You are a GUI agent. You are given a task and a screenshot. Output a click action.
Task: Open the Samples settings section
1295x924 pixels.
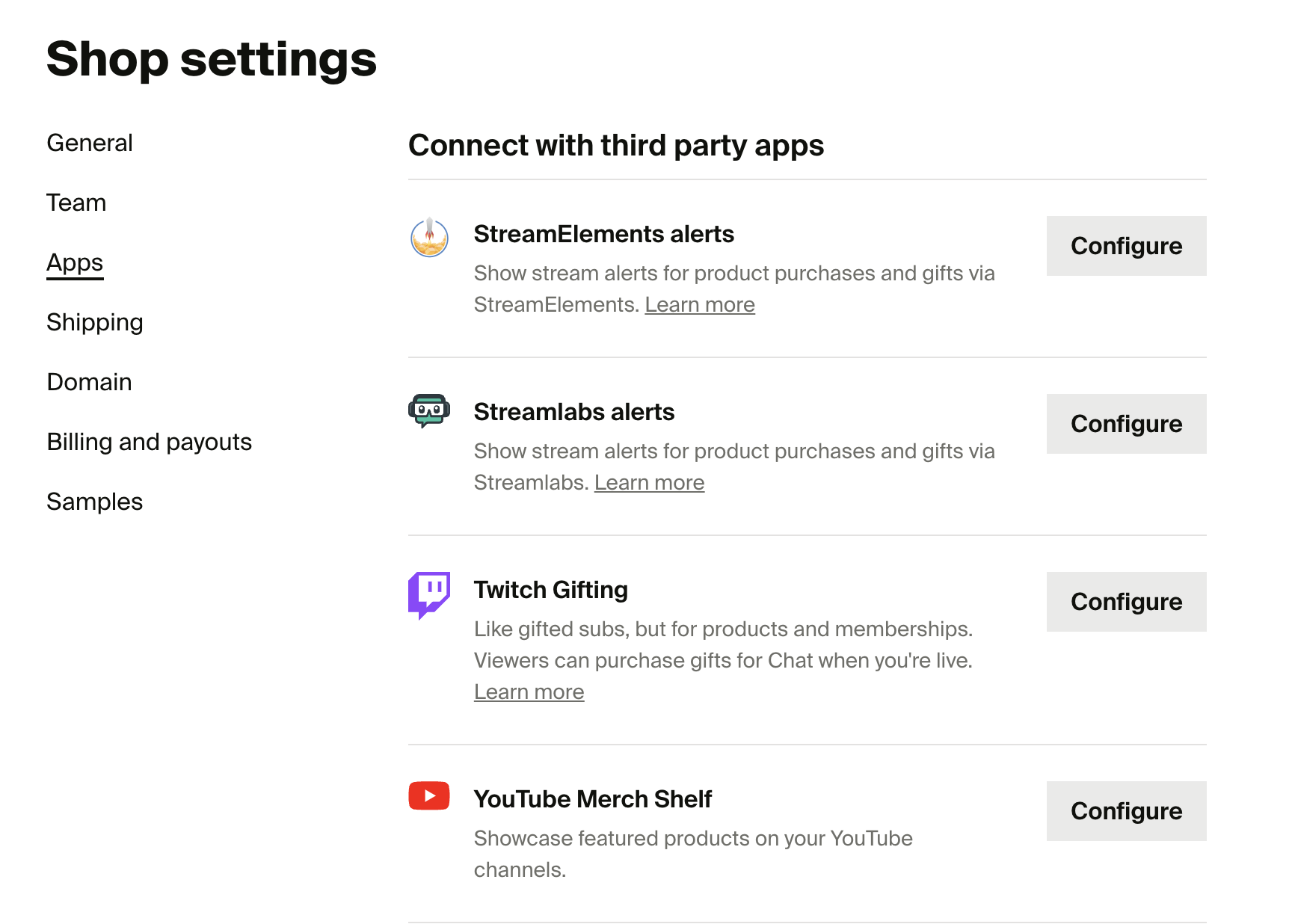coord(94,502)
